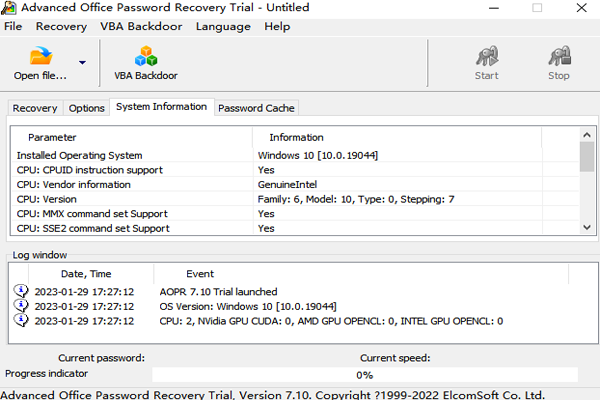This screenshot has height=400, width=600.
Task: Minimize the application window
Action: coord(494,8)
